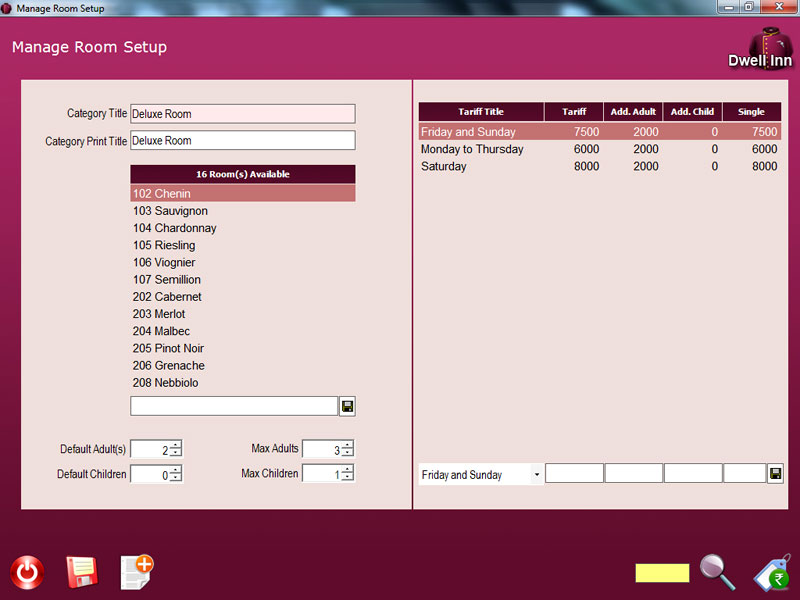This screenshot has height=600, width=800.
Task: Save the tariff entry with the floppy icon
Action: 775,474
